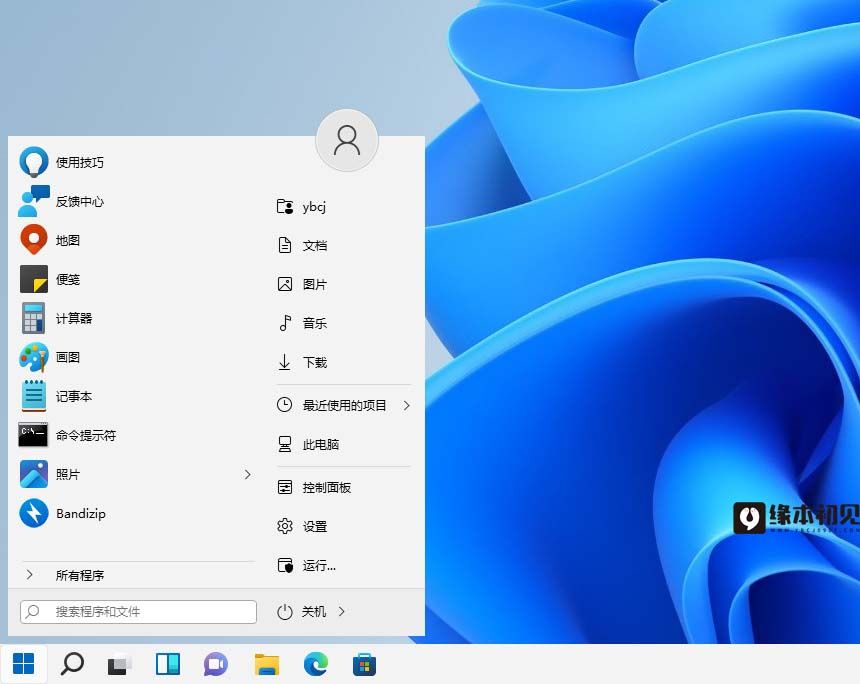Click the power symbol beside 关机
Viewport: 860px width, 684px height.
285,612
